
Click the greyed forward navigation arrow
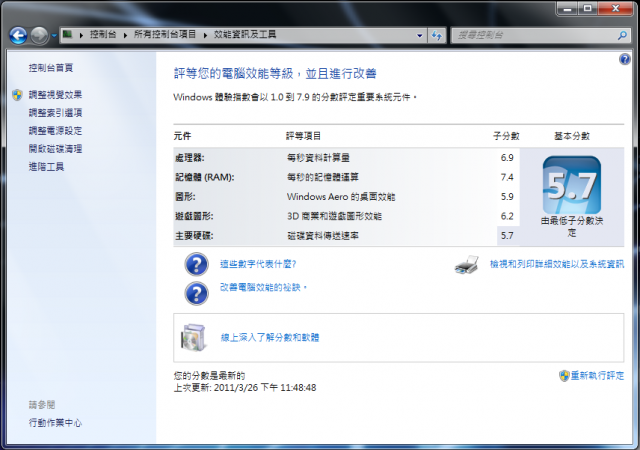click(39, 36)
